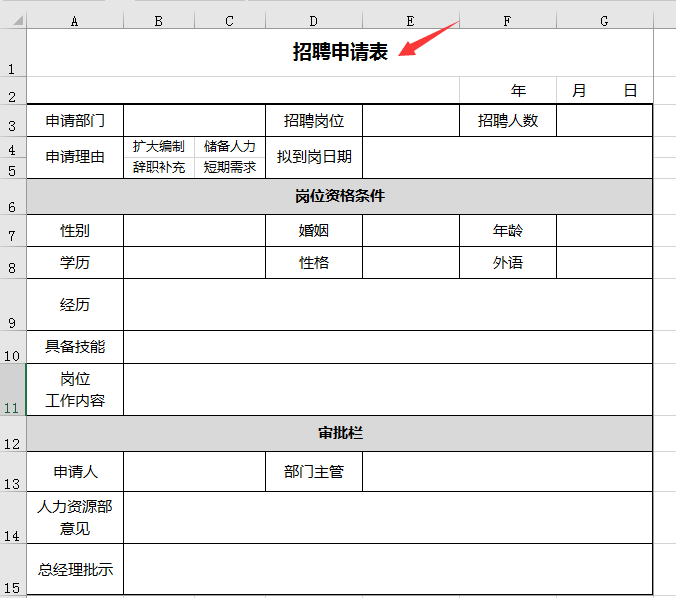This screenshot has width=676, height=598.
Task: Click the 短期需求 cell
Action: point(230,167)
